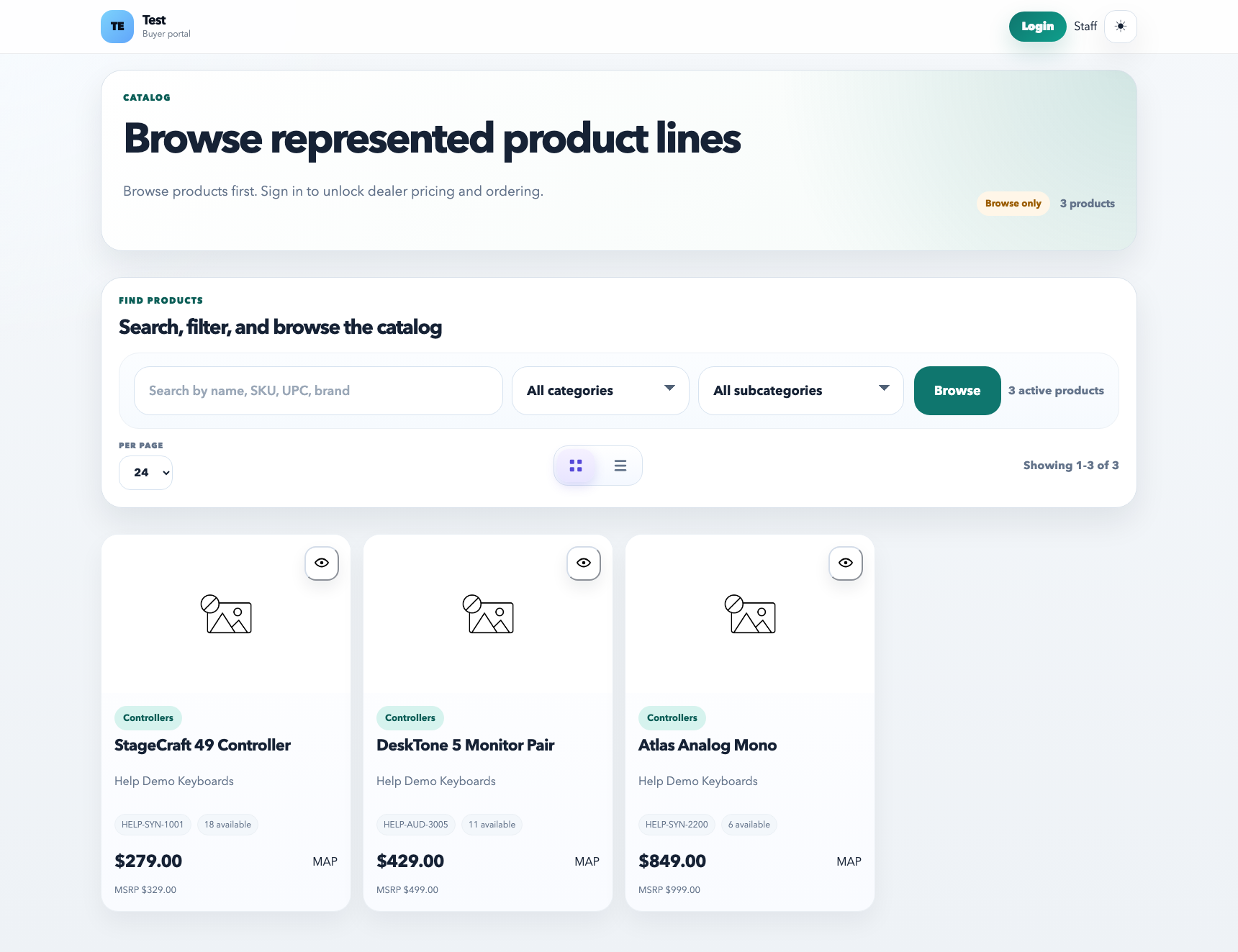Viewport: 1238px width, 952px height.
Task: Click the $429.00 price
Action: [410, 861]
